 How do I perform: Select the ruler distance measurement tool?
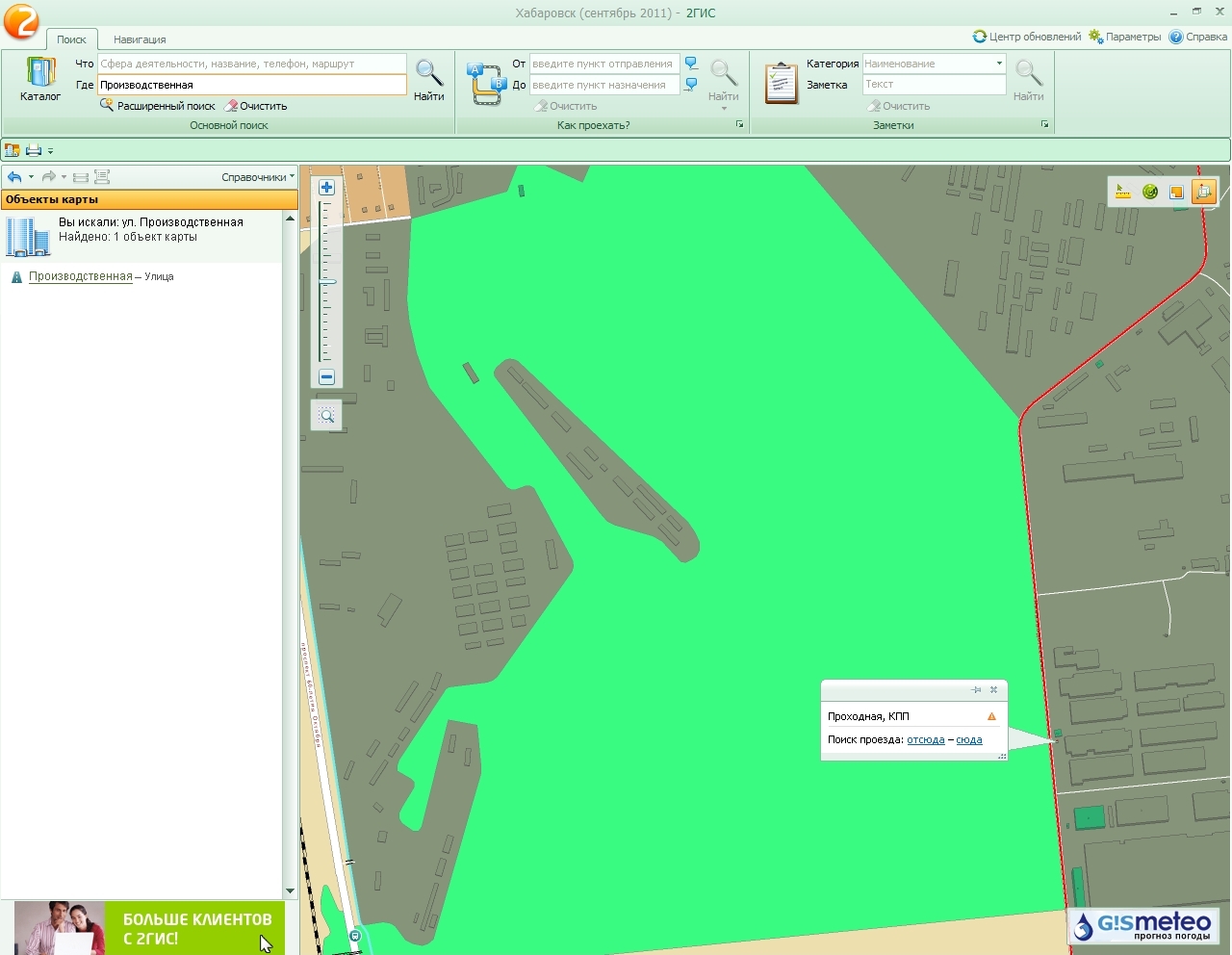coord(1122,192)
